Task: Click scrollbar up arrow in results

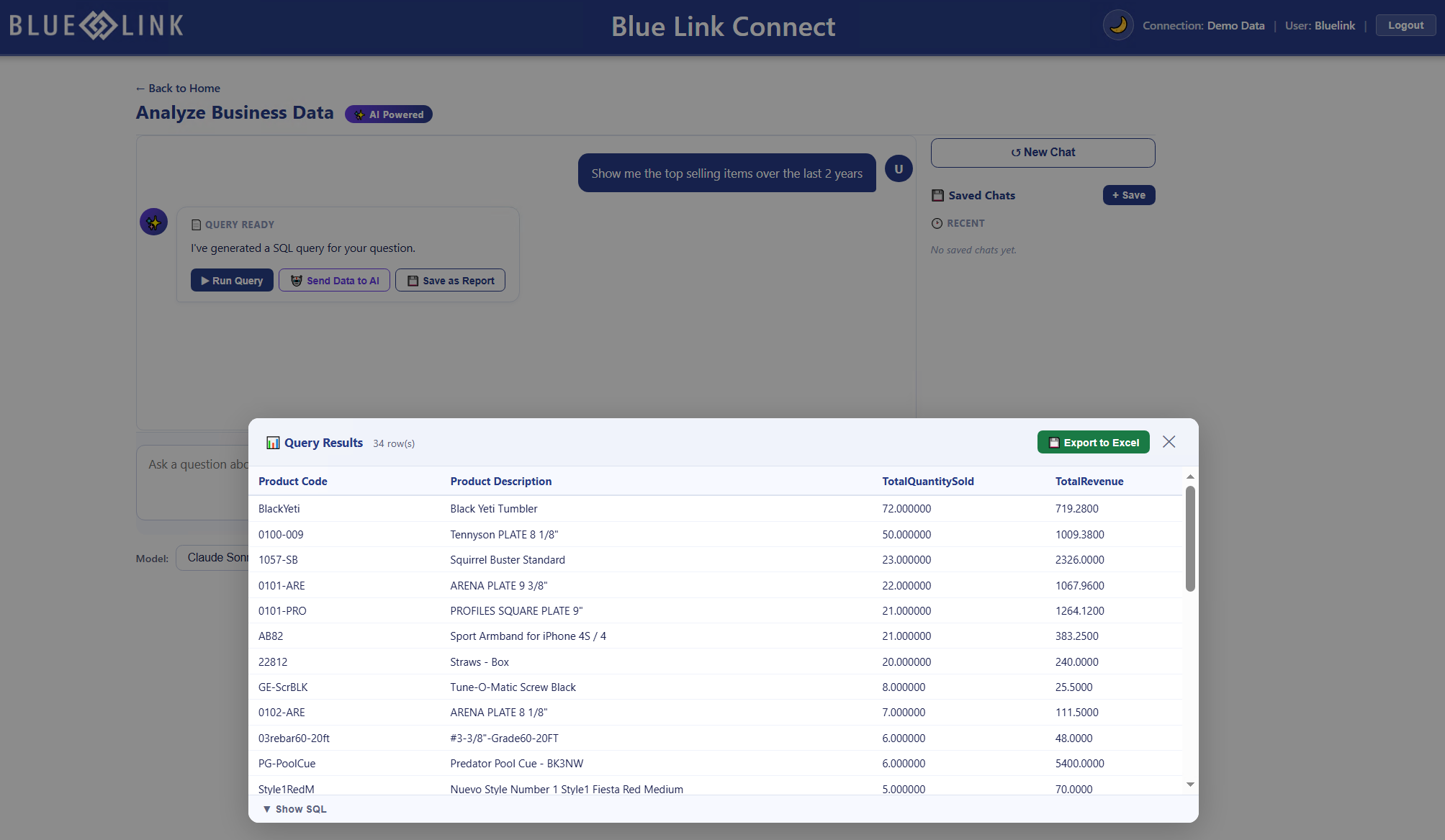Action: pos(1190,477)
